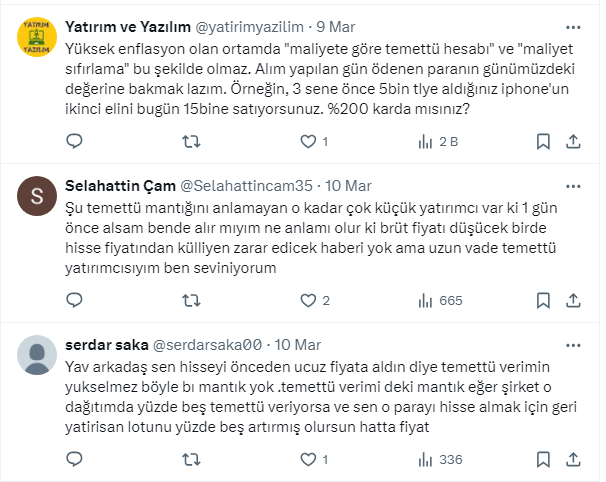Like Selahattin Çam's tweet

[307, 300]
